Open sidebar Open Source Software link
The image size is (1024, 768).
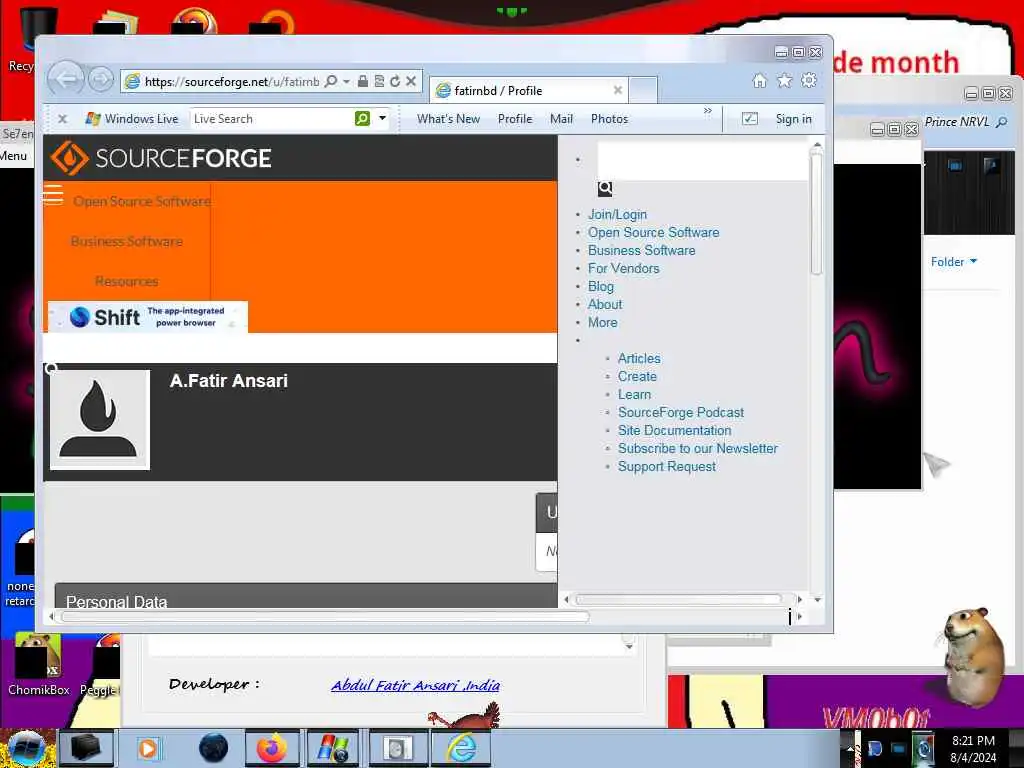pos(653,232)
